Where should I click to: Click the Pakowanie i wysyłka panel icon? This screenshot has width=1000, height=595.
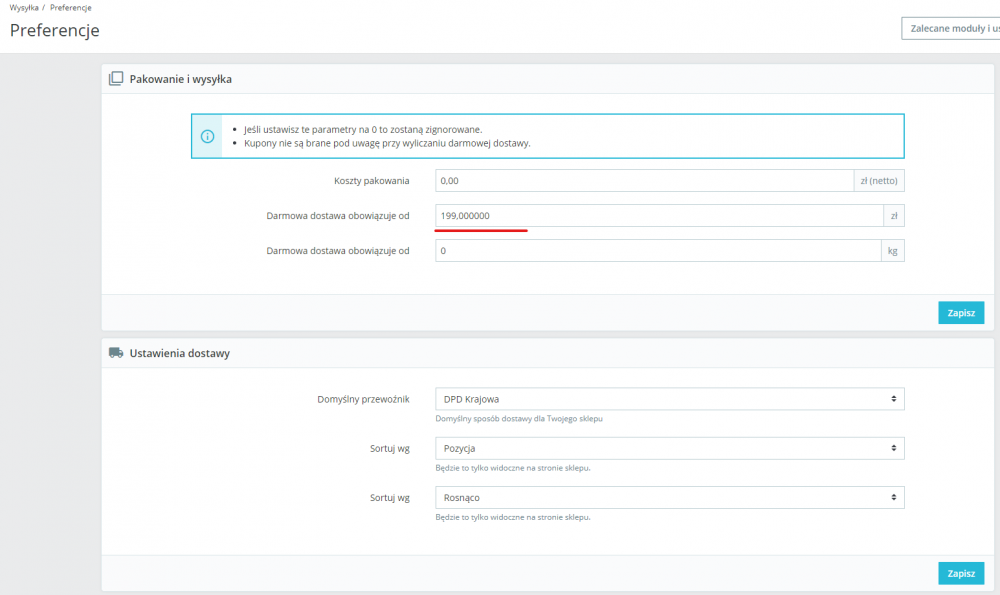[116, 78]
